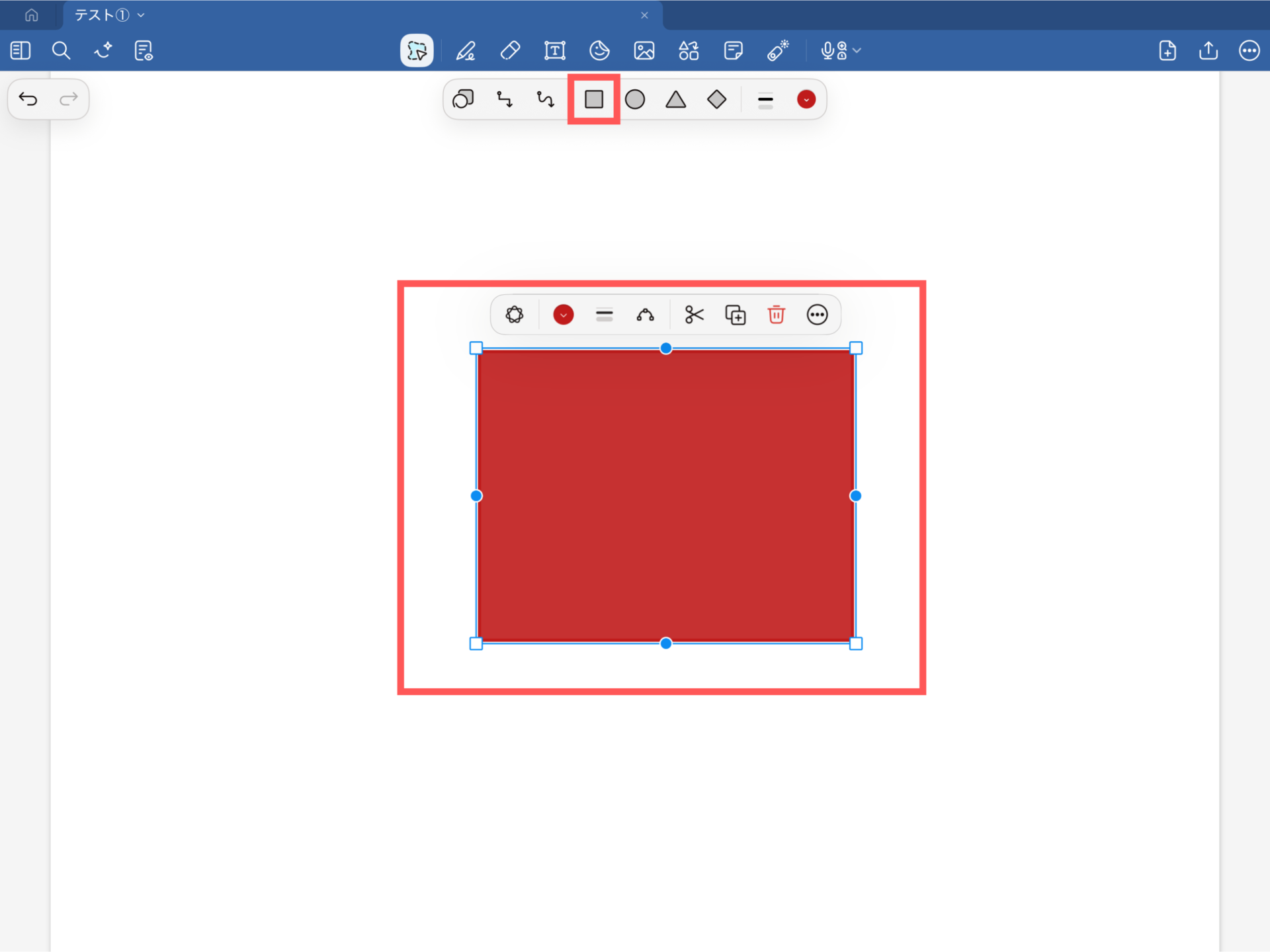
Task: Click the undo button
Action: pos(28,100)
